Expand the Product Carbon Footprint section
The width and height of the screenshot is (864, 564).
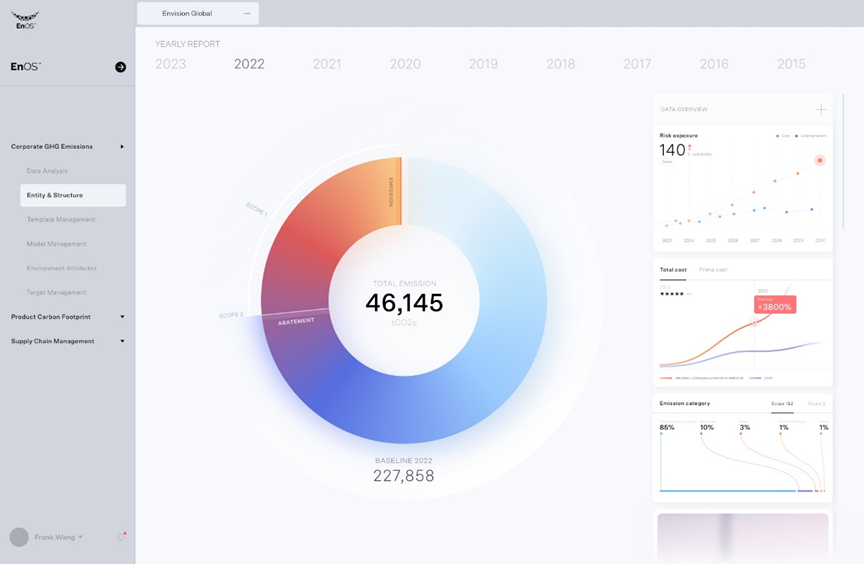(122, 317)
